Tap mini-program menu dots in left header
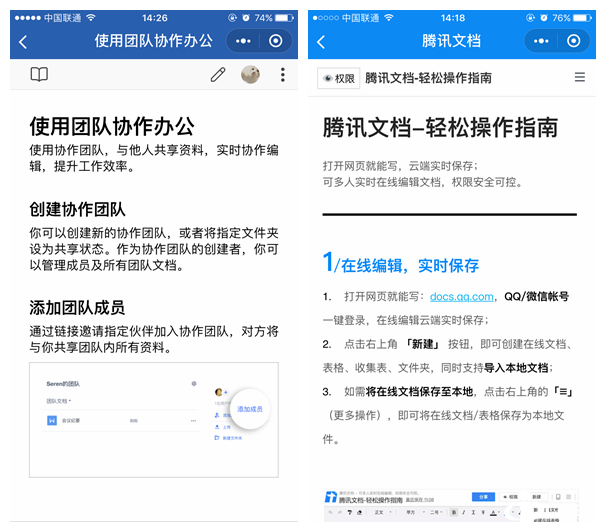 click(x=243, y=41)
